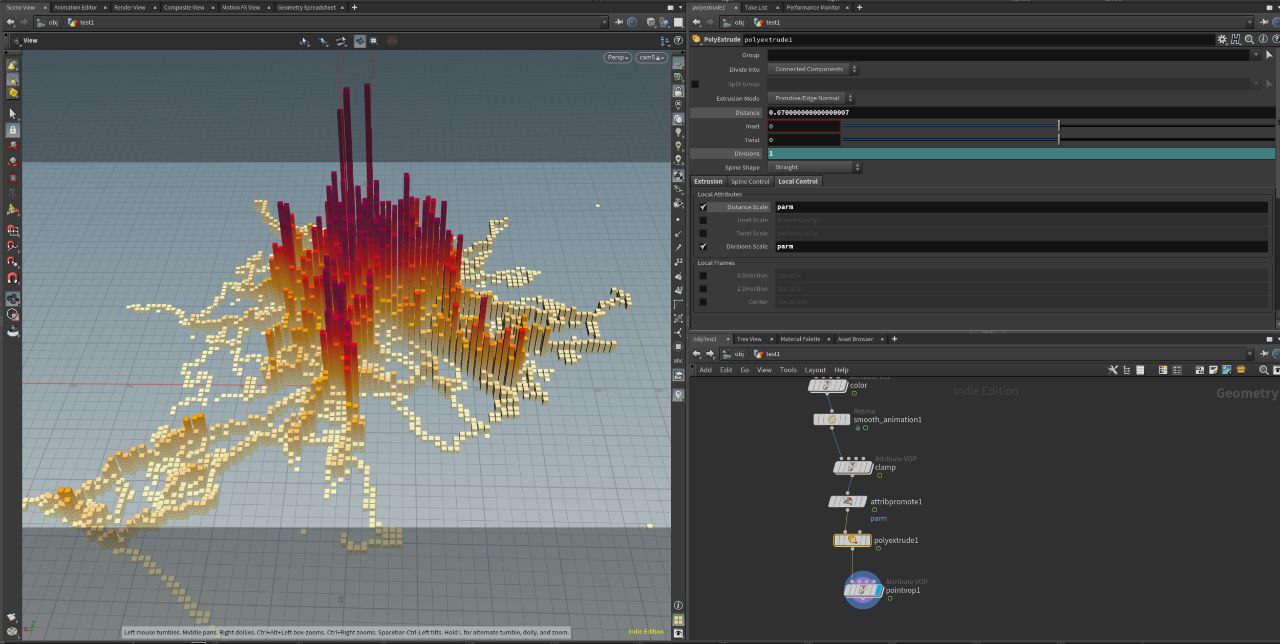Select the smooth_animation1 node
The image size is (1280, 644).
pos(832,420)
